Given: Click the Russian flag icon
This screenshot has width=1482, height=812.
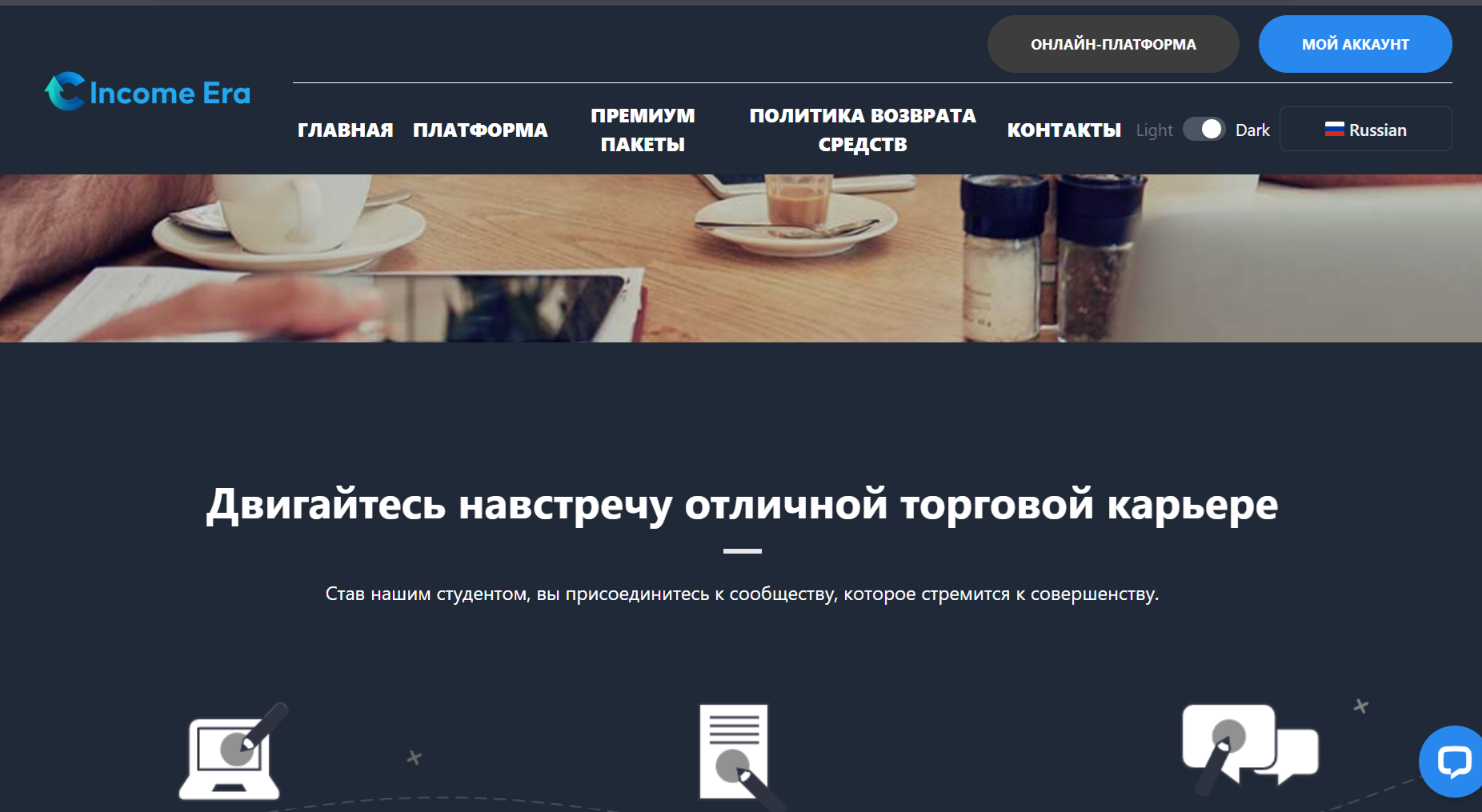Looking at the screenshot, I should point(1334,130).
